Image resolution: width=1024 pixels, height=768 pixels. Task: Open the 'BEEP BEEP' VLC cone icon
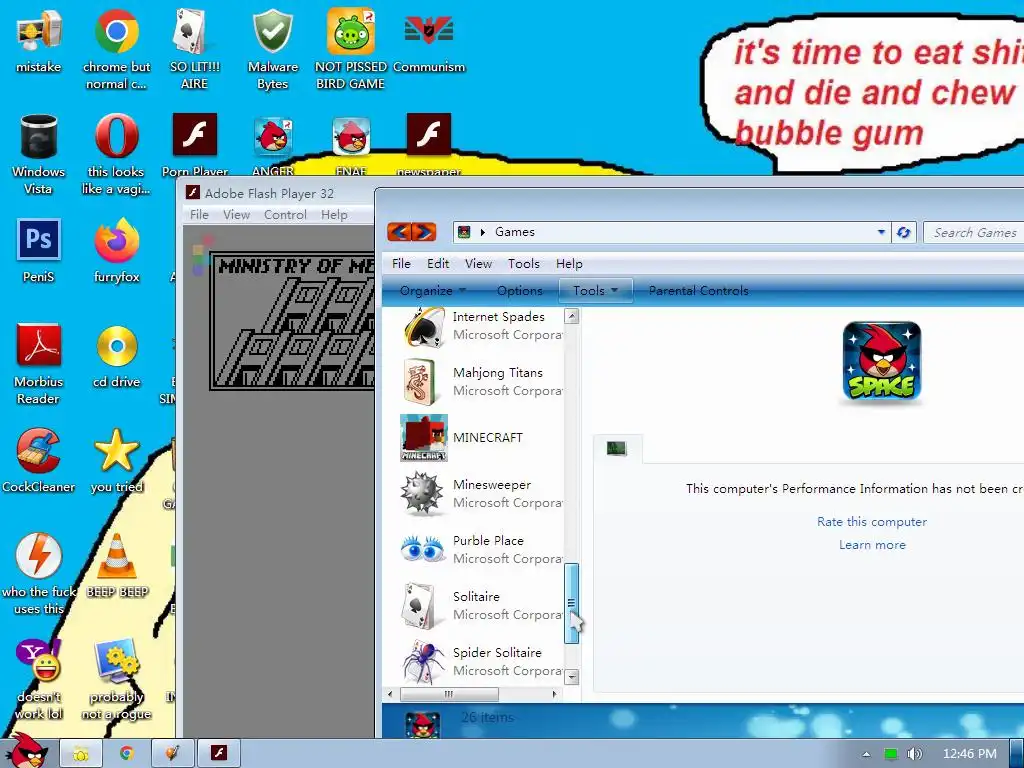(x=116, y=566)
